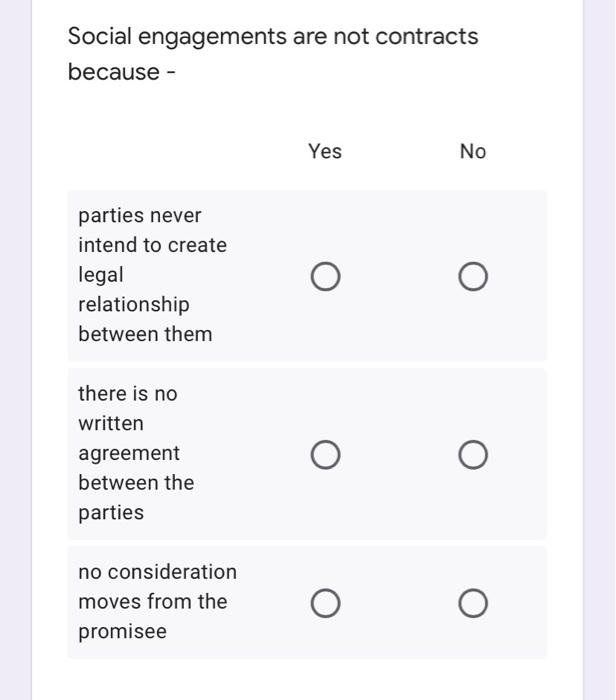The width and height of the screenshot is (616, 700).
Task: Mark No for "no consideration moves" row
Action: pyautogui.click(x=474, y=604)
